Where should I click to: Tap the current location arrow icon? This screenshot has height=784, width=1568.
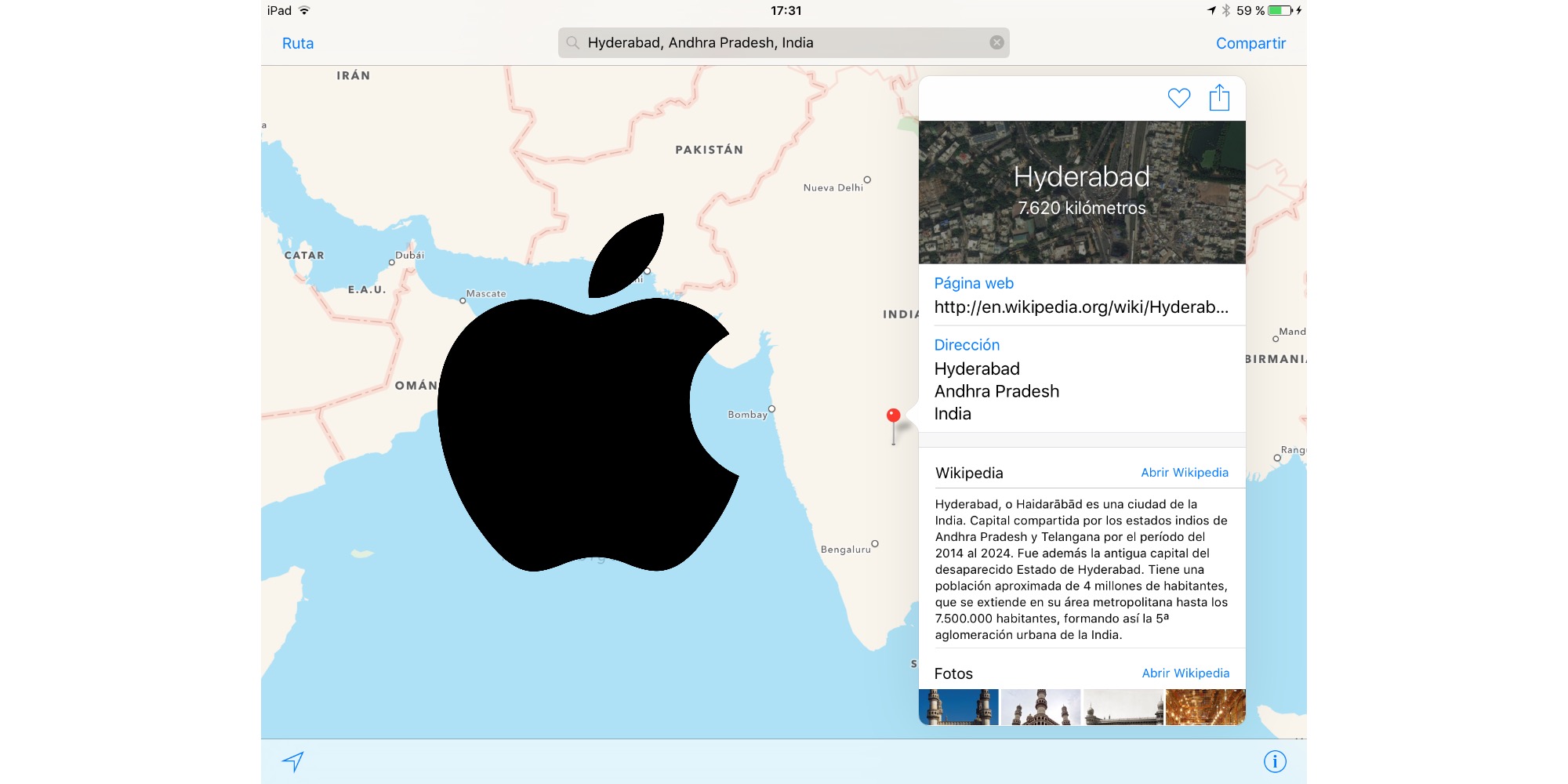click(x=292, y=761)
